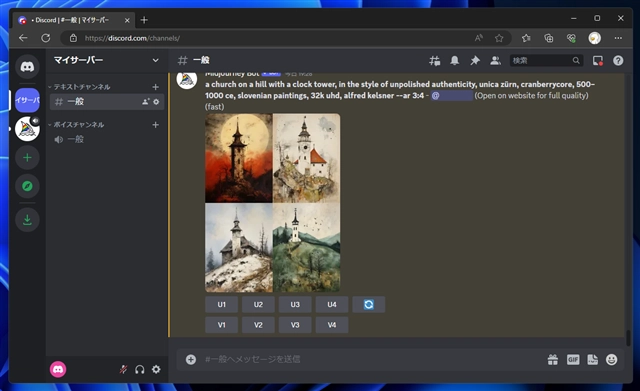Invite people icon on 一般 text channel
640x391 pixels.
146,102
